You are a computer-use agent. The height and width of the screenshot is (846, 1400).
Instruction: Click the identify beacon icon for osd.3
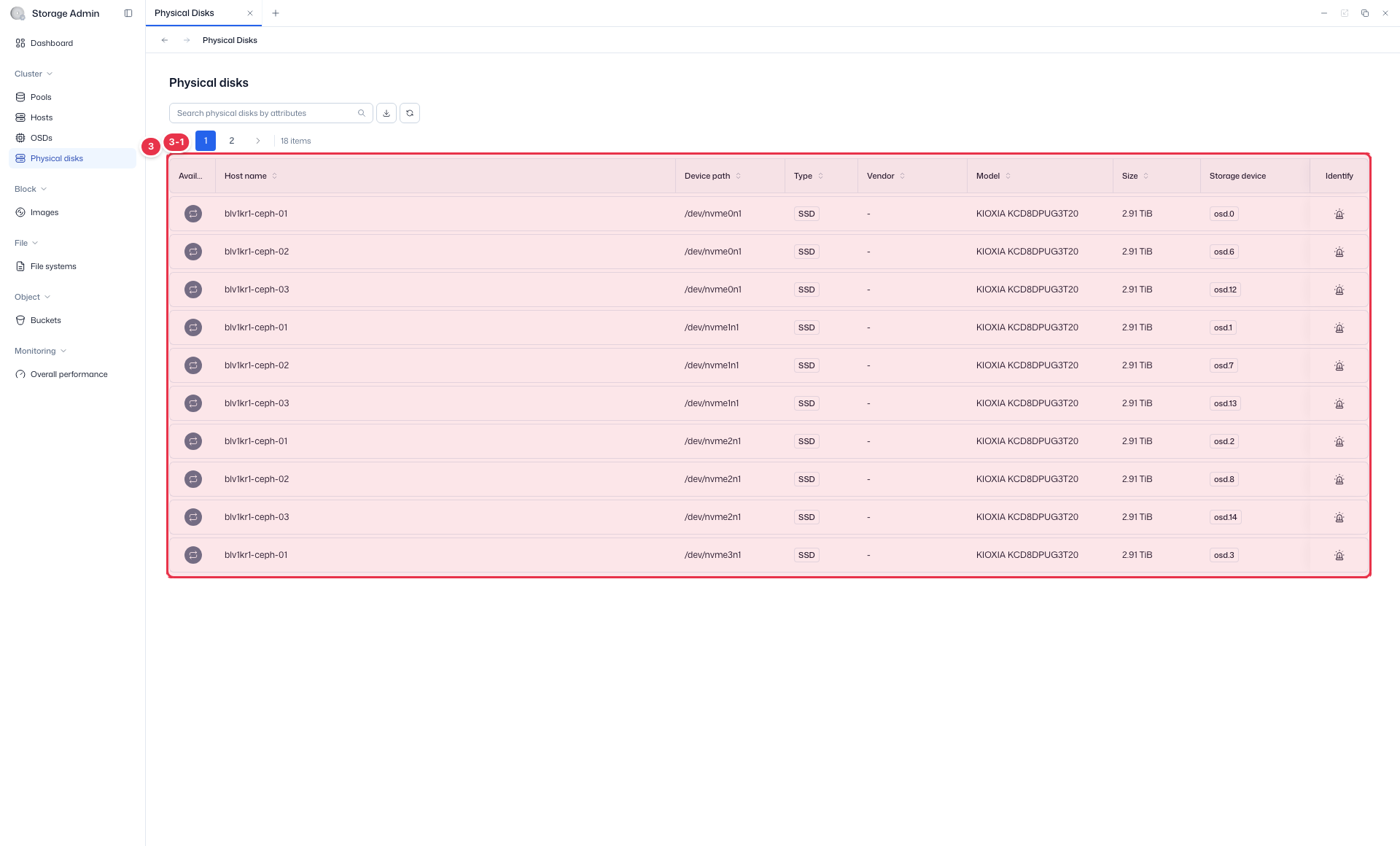[x=1339, y=555]
